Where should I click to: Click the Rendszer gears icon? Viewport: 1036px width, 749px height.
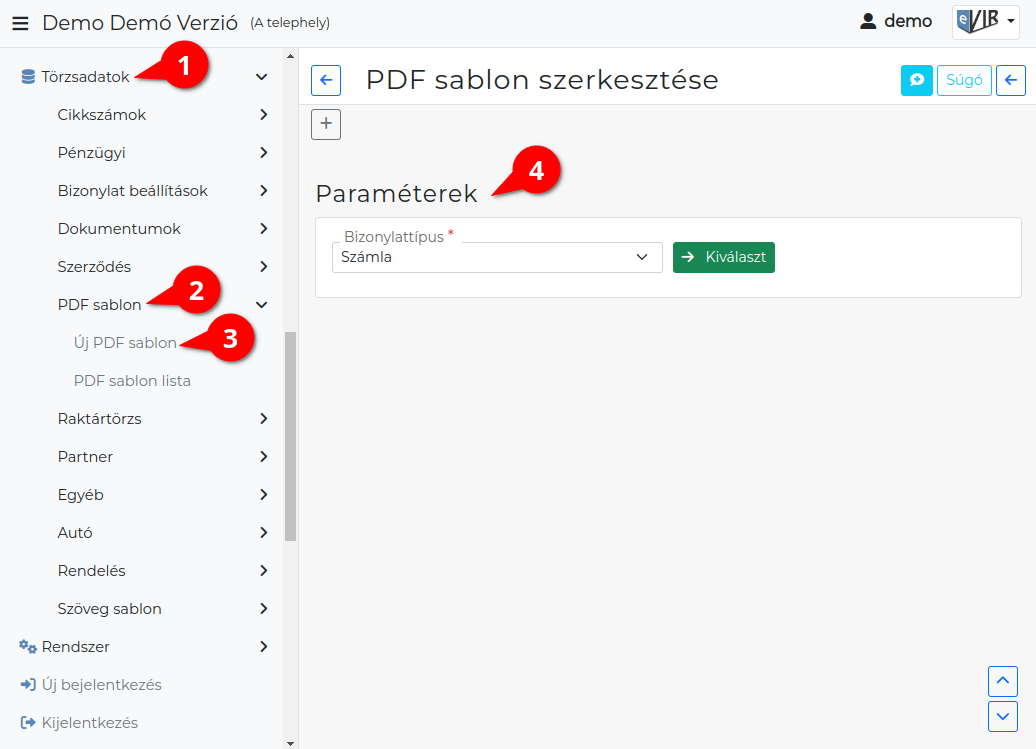click(28, 647)
